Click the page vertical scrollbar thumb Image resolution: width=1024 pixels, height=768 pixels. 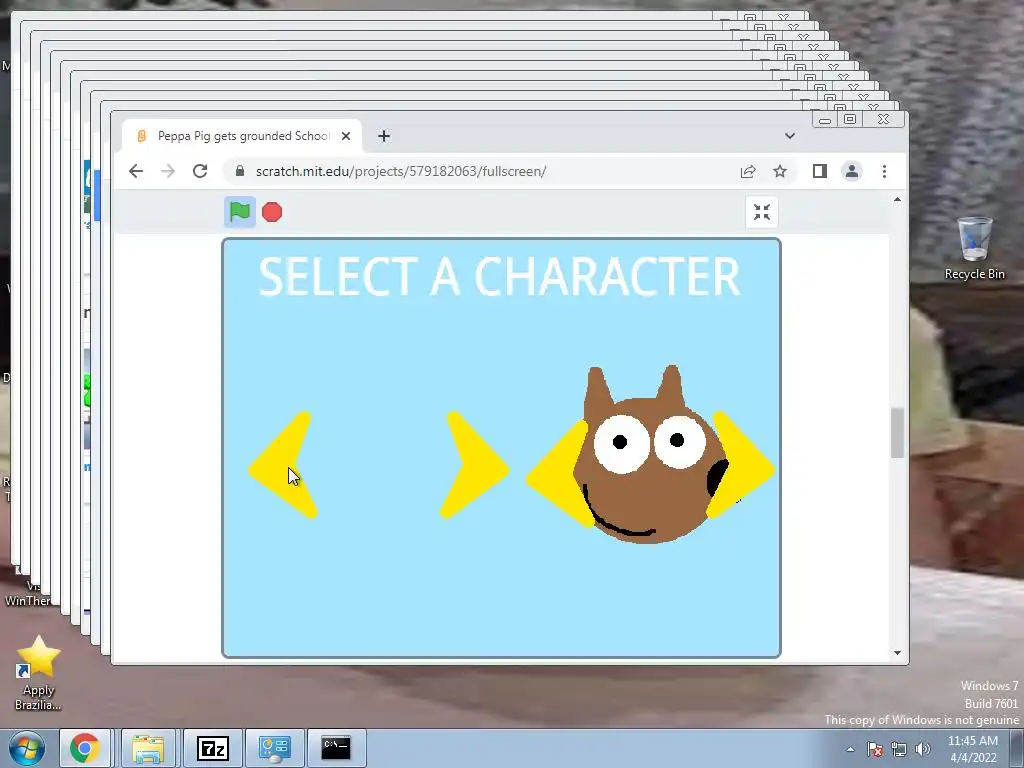pyautogui.click(x=897, y=432)
